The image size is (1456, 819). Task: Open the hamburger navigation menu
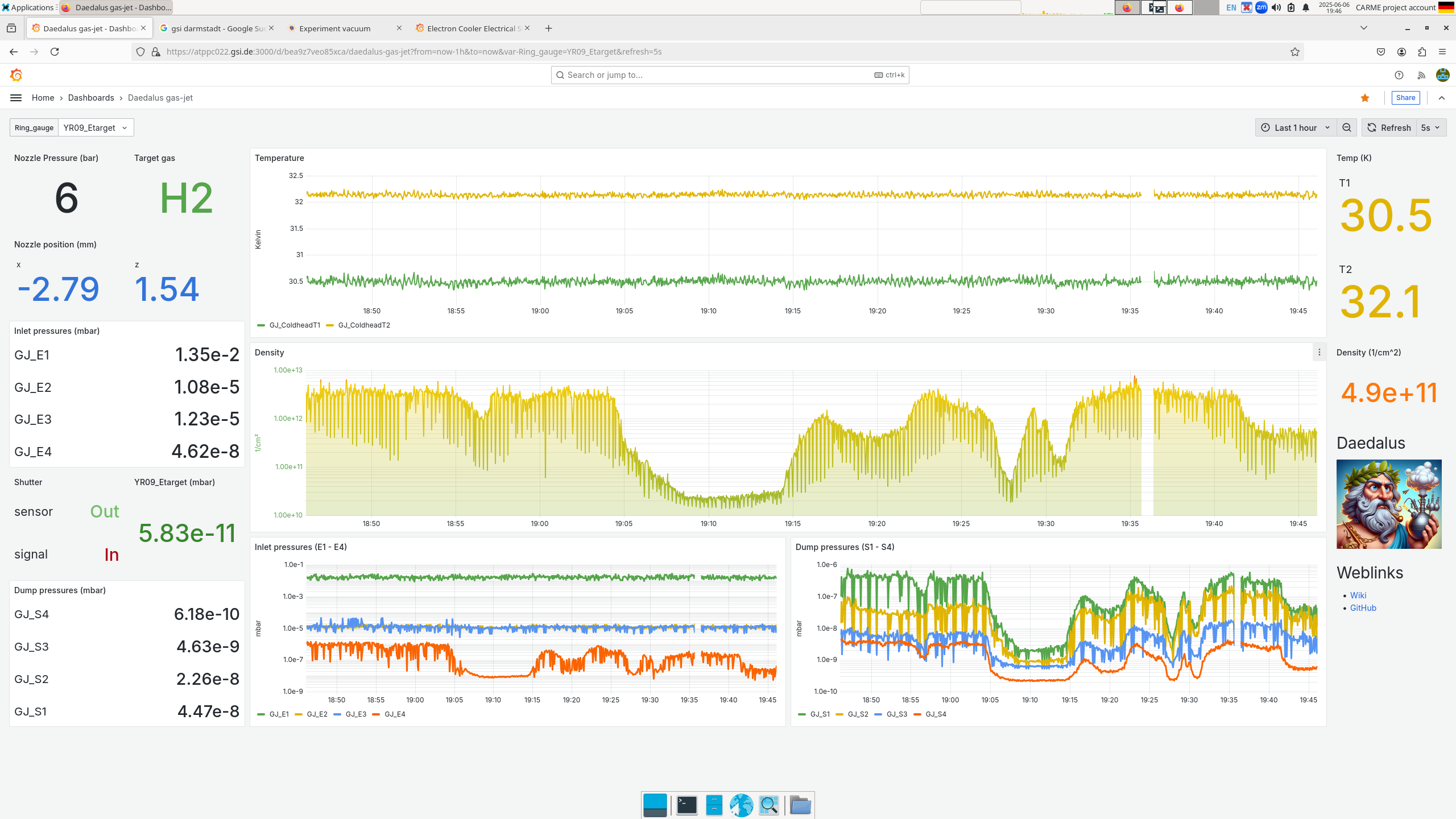[15, 97]
